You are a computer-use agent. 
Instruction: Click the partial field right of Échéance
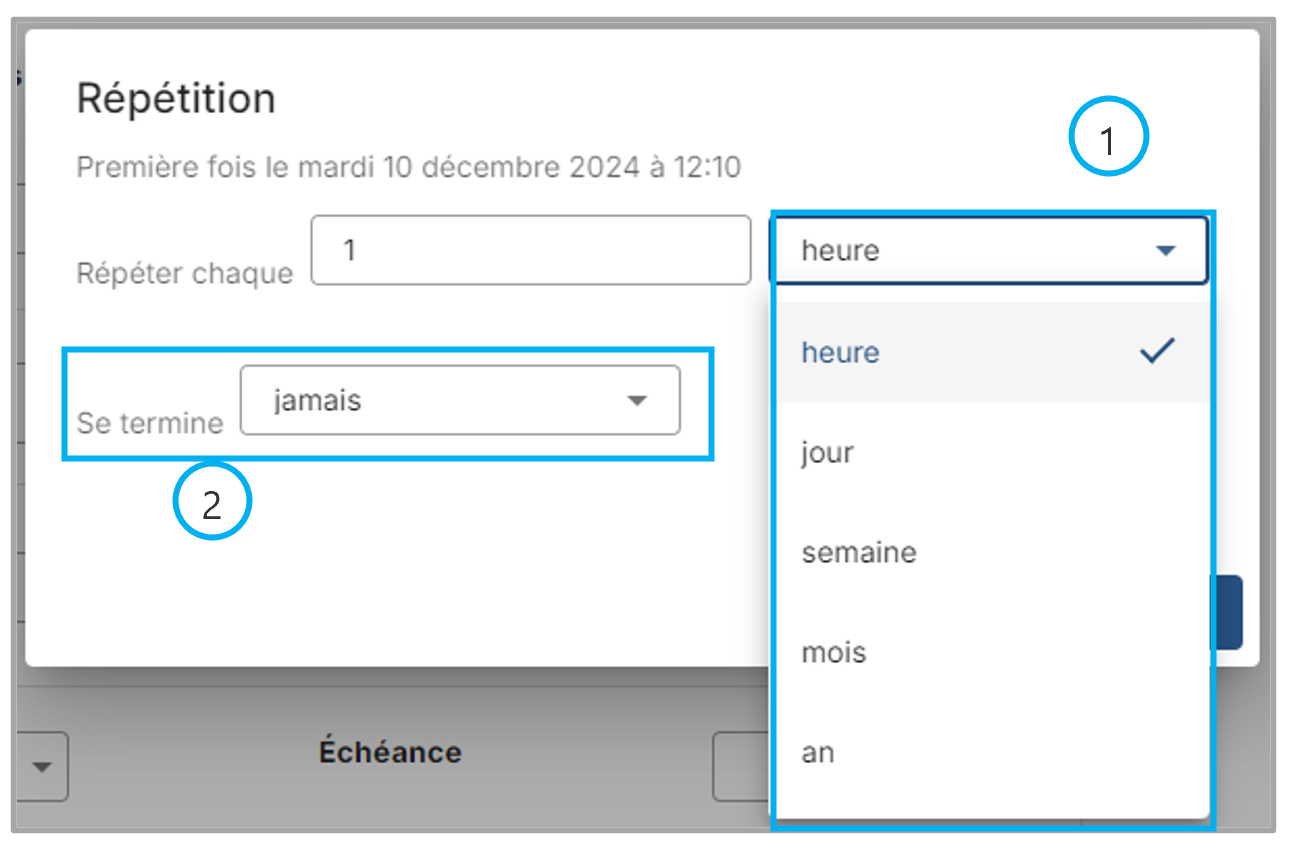[x=740, y=767]
